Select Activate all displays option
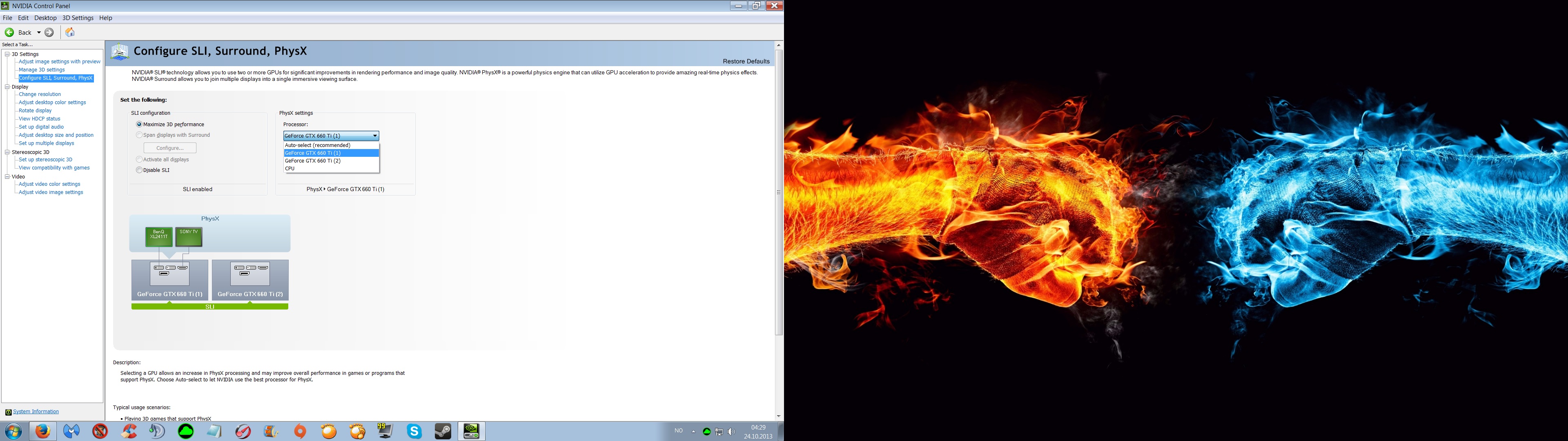1568x441 pixels. pos(139,160)
